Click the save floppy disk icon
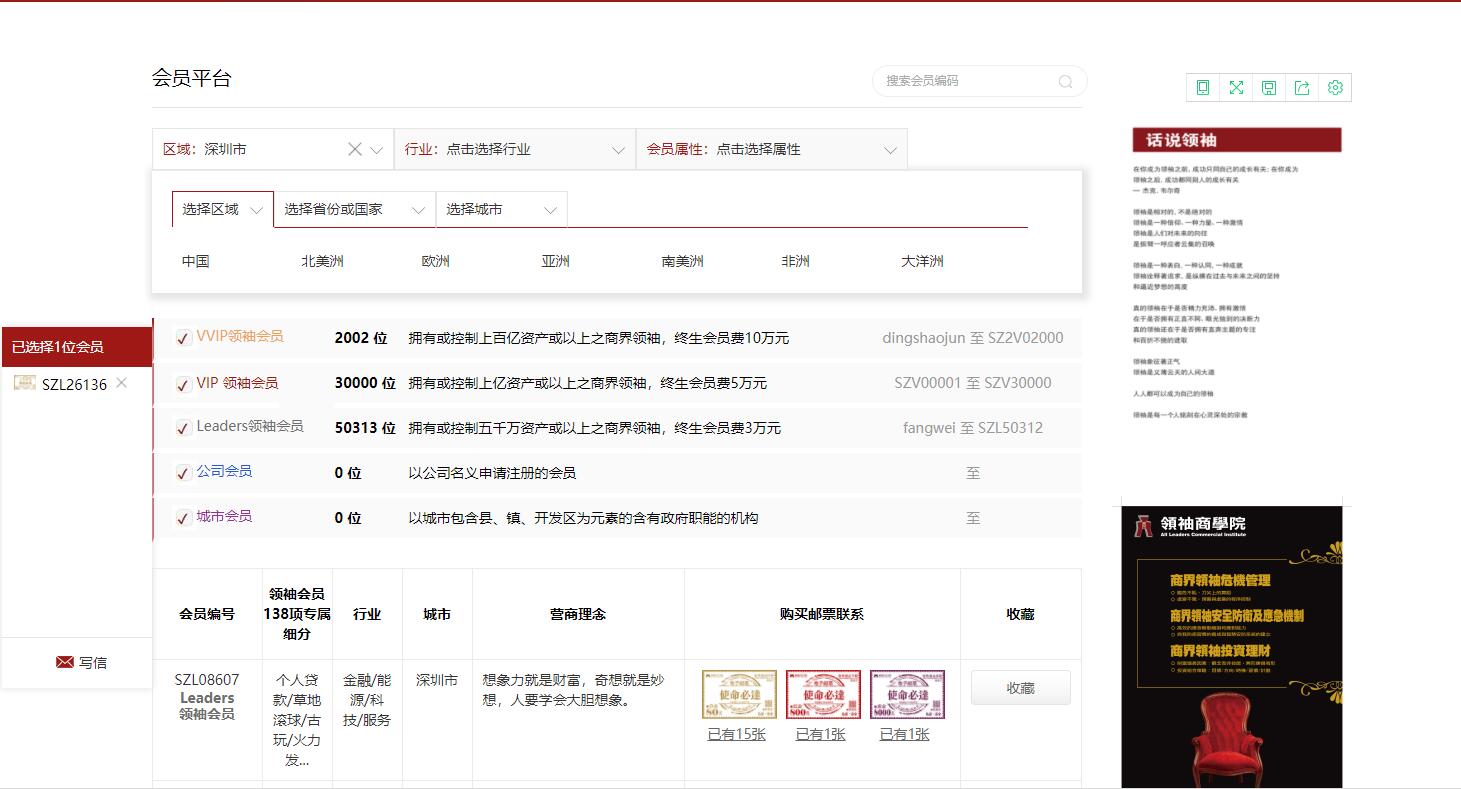 point(1269,88)
